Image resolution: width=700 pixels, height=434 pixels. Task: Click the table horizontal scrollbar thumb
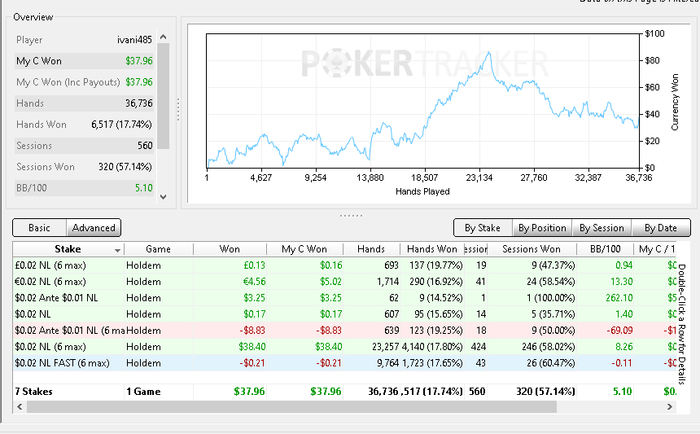pos(292,407)
